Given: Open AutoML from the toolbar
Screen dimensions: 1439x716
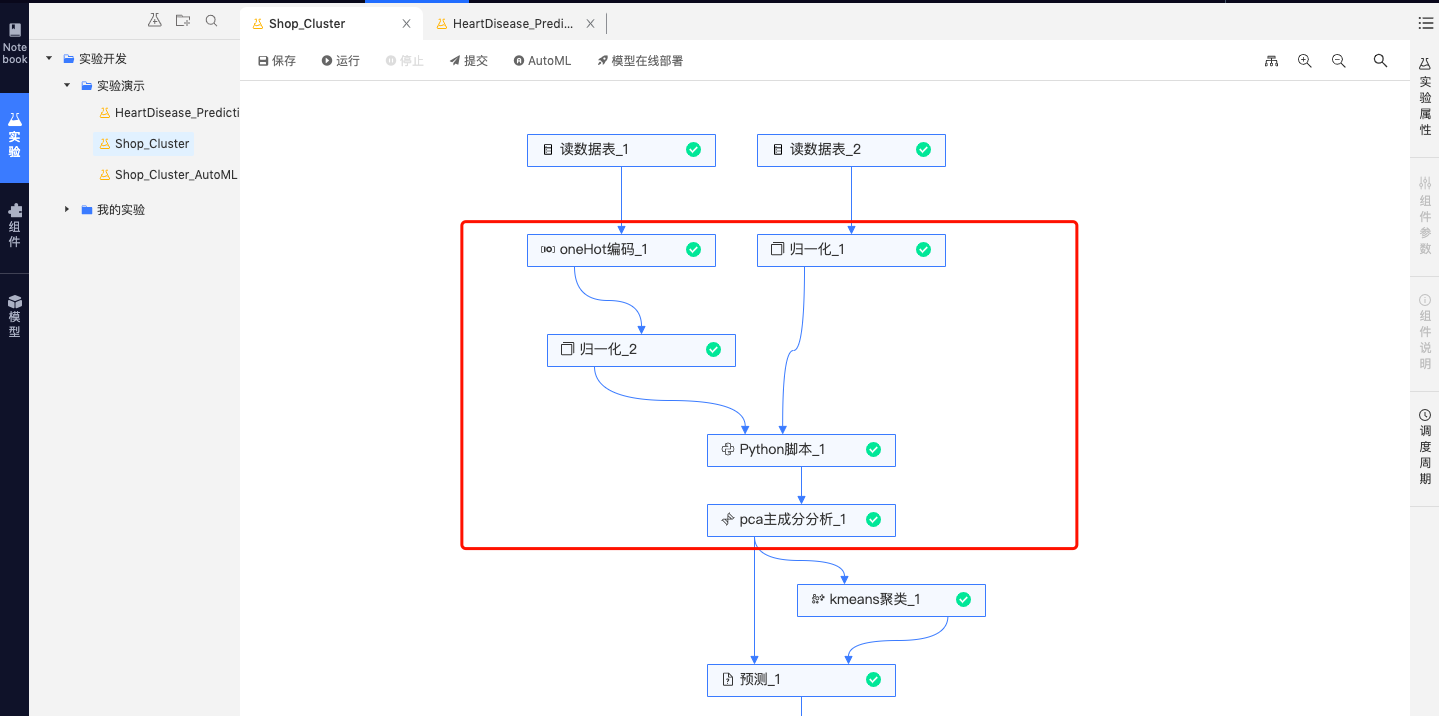Looking at the screenshot, I should [542, 61].
